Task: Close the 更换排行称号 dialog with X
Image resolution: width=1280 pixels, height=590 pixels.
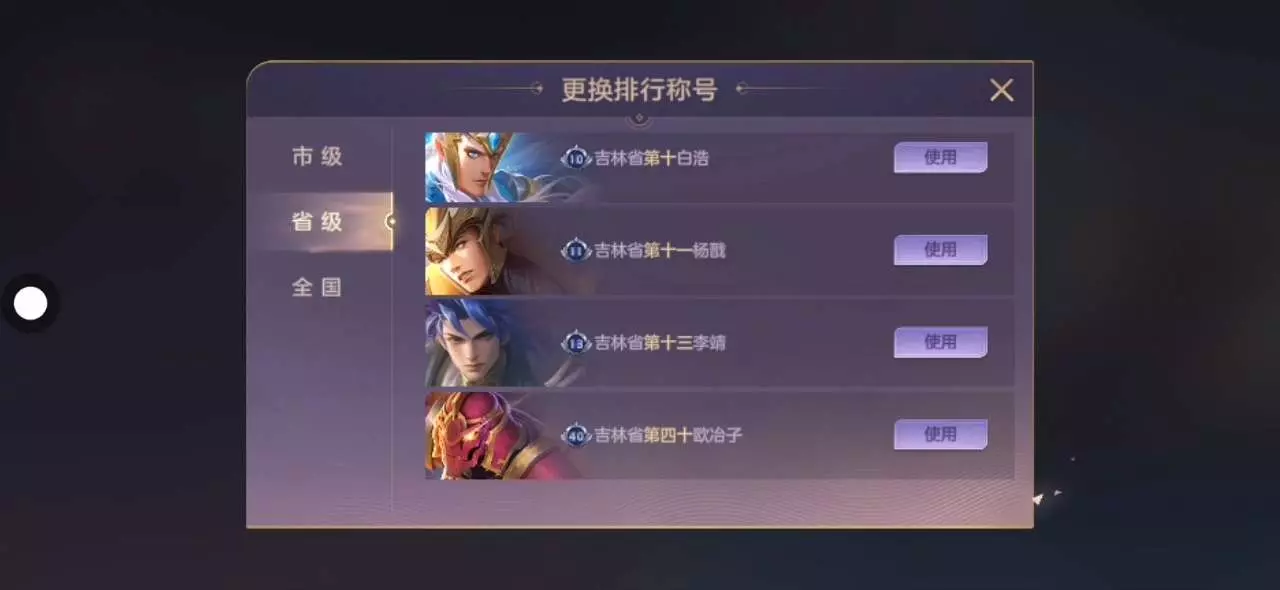Action: click(1001, 90)
